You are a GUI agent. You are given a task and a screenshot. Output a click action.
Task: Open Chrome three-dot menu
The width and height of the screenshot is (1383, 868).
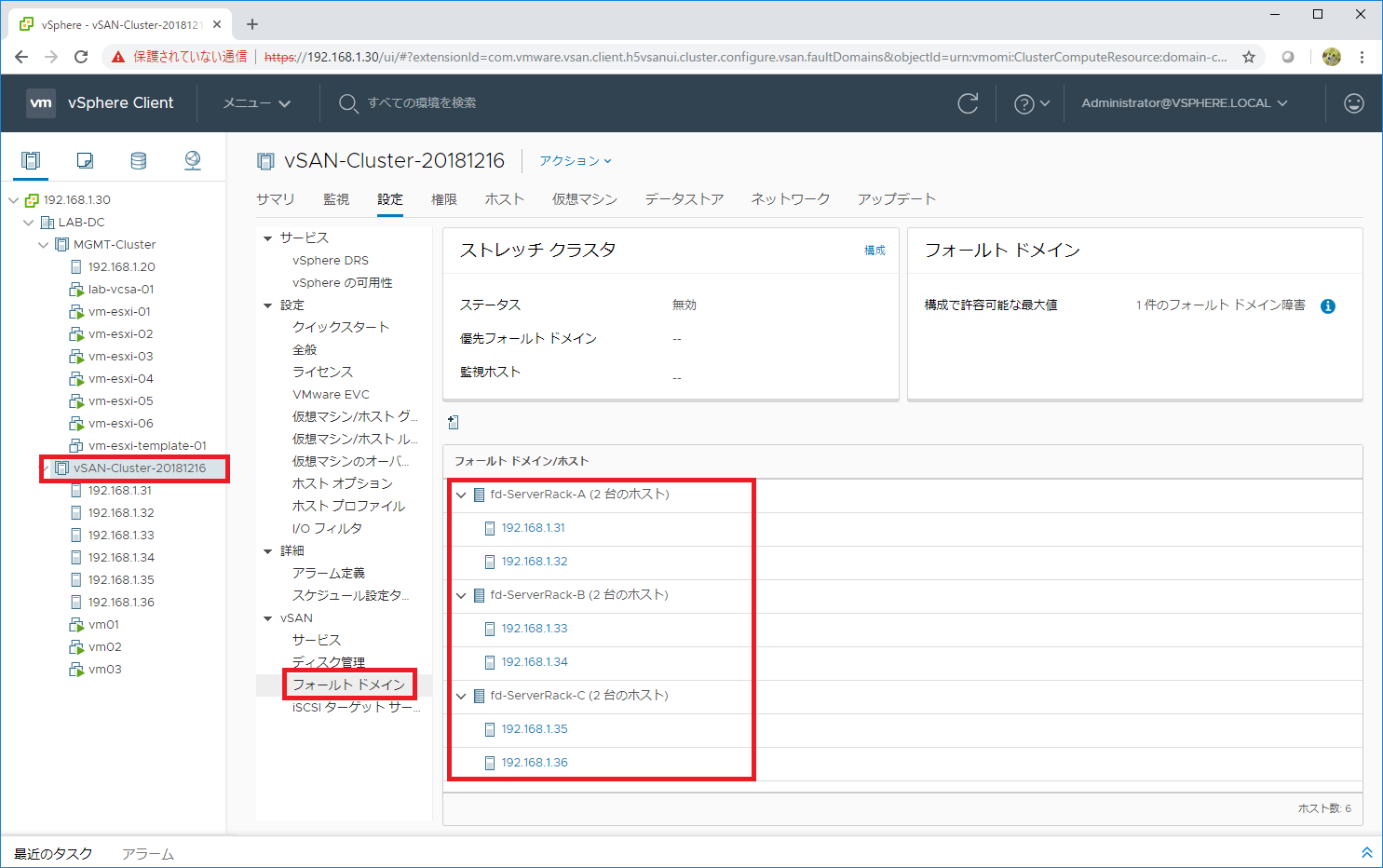(x=1362, y=57)
